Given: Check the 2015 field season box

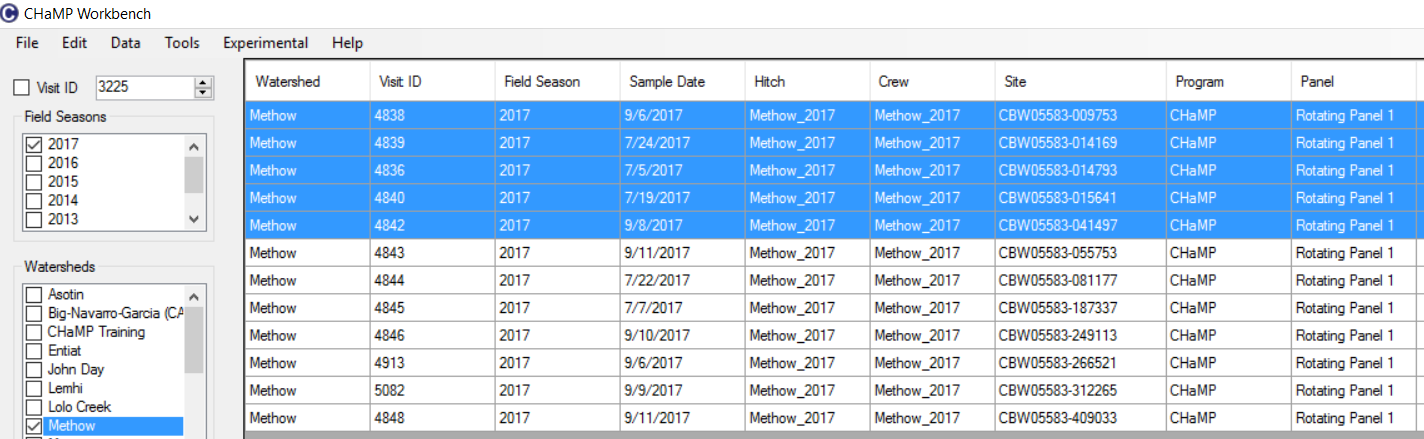Looking at the screenshot, I should 33,182.
